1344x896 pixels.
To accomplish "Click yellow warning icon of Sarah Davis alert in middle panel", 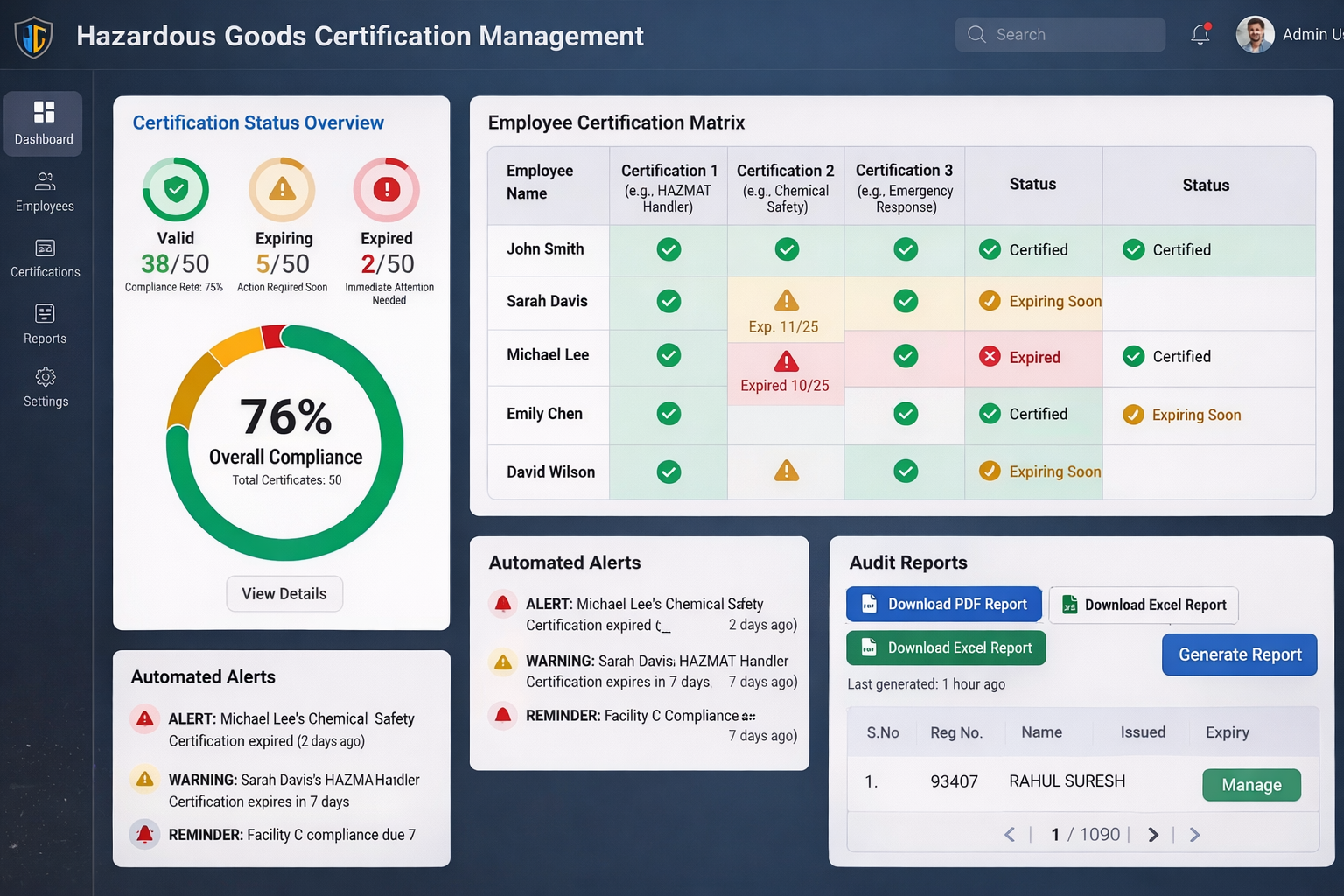I will point(503,661).
